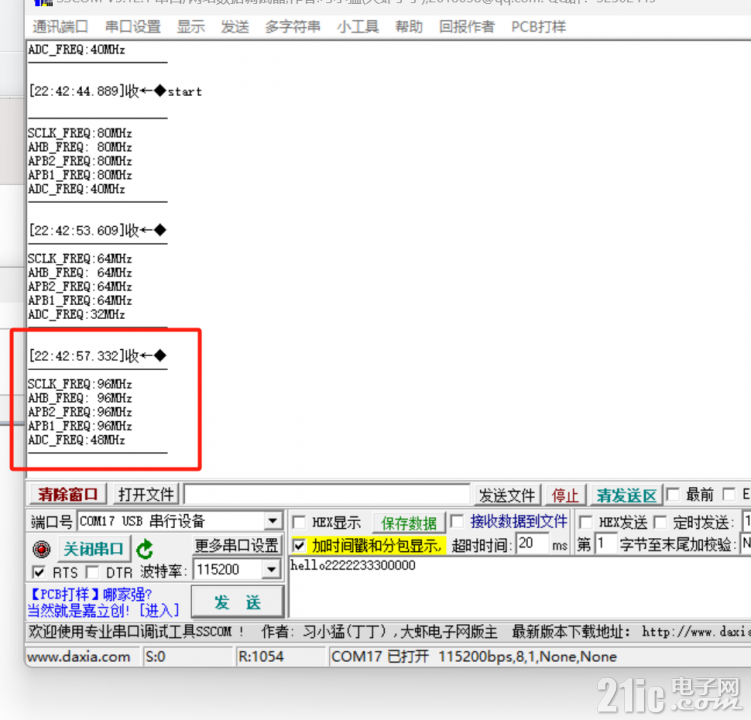Click www.daxia.com in status bar
Viewport: 751px width, 720px height.
pos(79,656)
